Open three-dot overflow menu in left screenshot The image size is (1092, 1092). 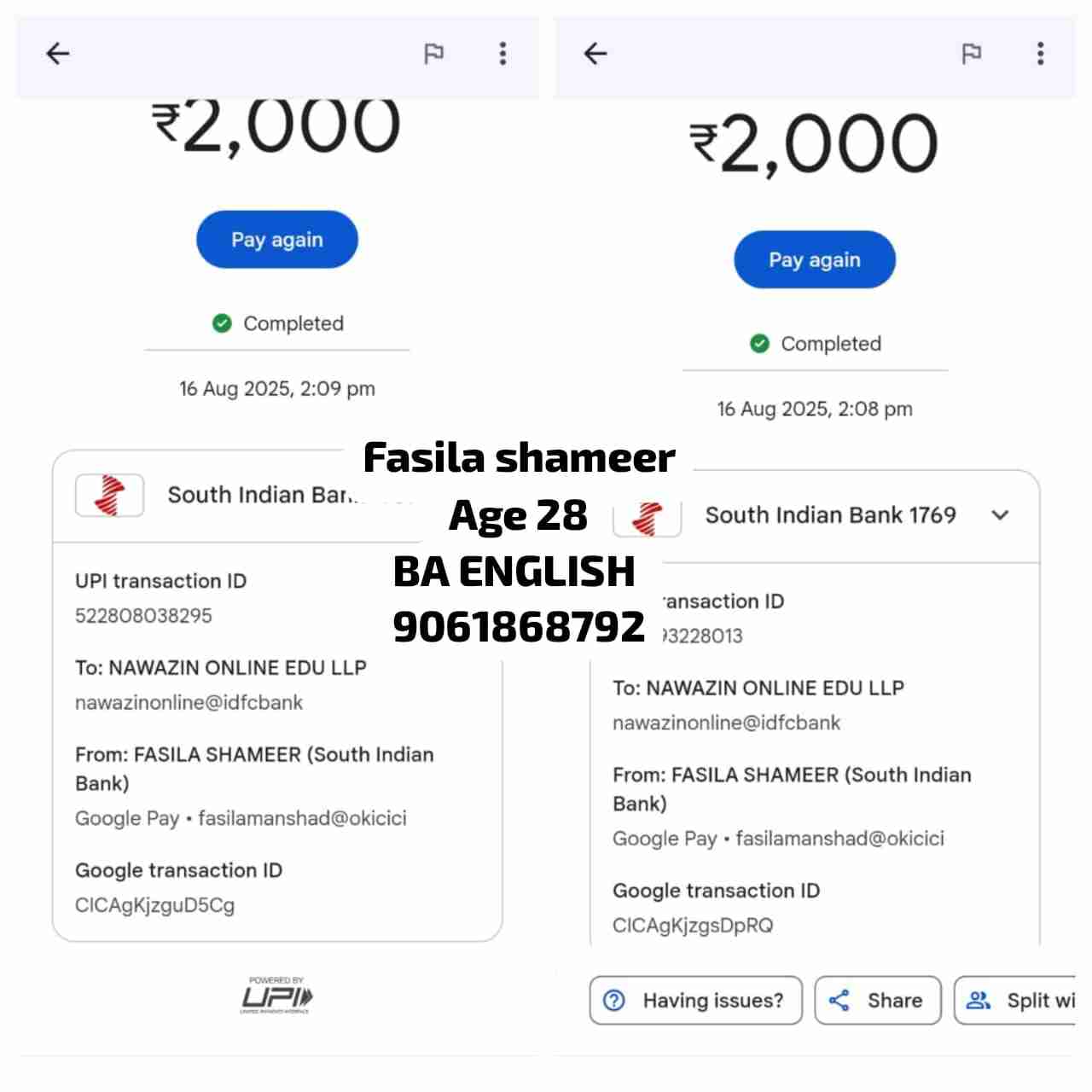(x=502, y=54)
